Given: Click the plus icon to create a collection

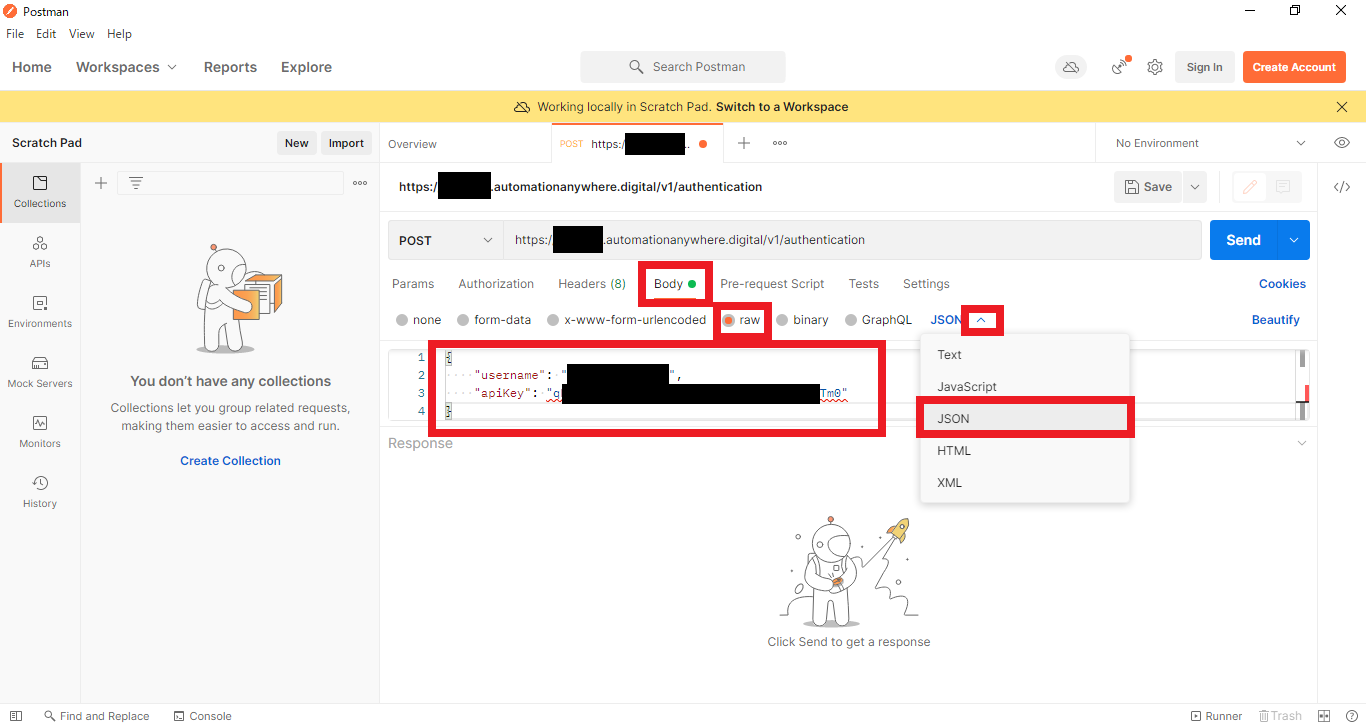Looking at the screenshot, I should pos(100,183).
